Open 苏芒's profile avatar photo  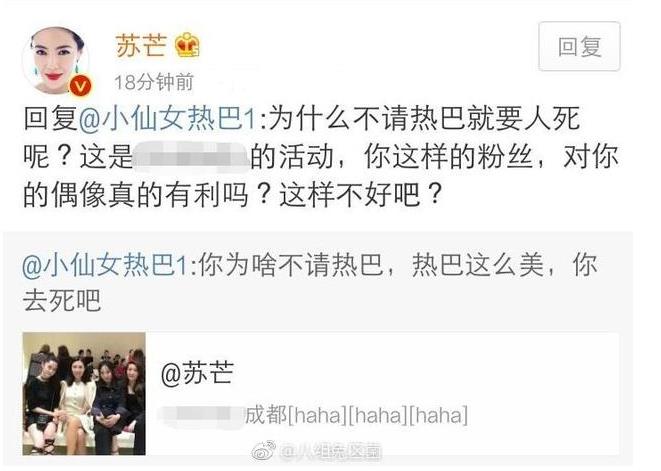[x=56, y=61]
